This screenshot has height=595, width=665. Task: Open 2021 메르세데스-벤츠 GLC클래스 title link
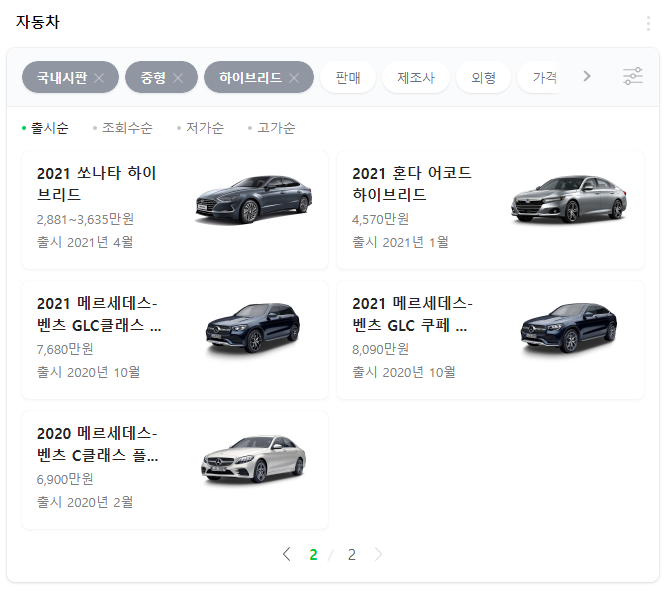[99, 314]
